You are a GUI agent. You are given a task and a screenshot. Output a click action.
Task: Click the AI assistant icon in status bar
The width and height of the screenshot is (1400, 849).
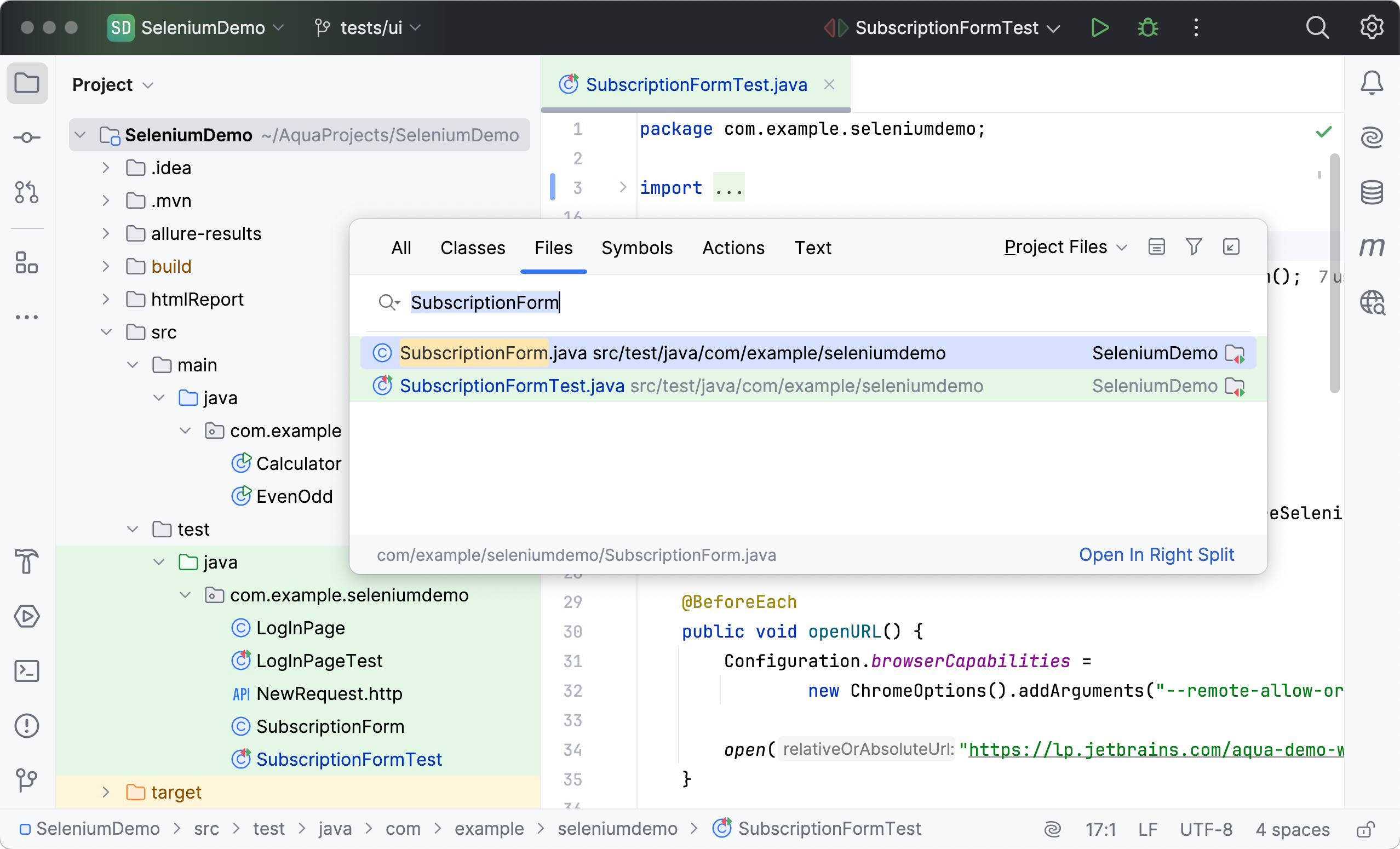click(1052, 829)
